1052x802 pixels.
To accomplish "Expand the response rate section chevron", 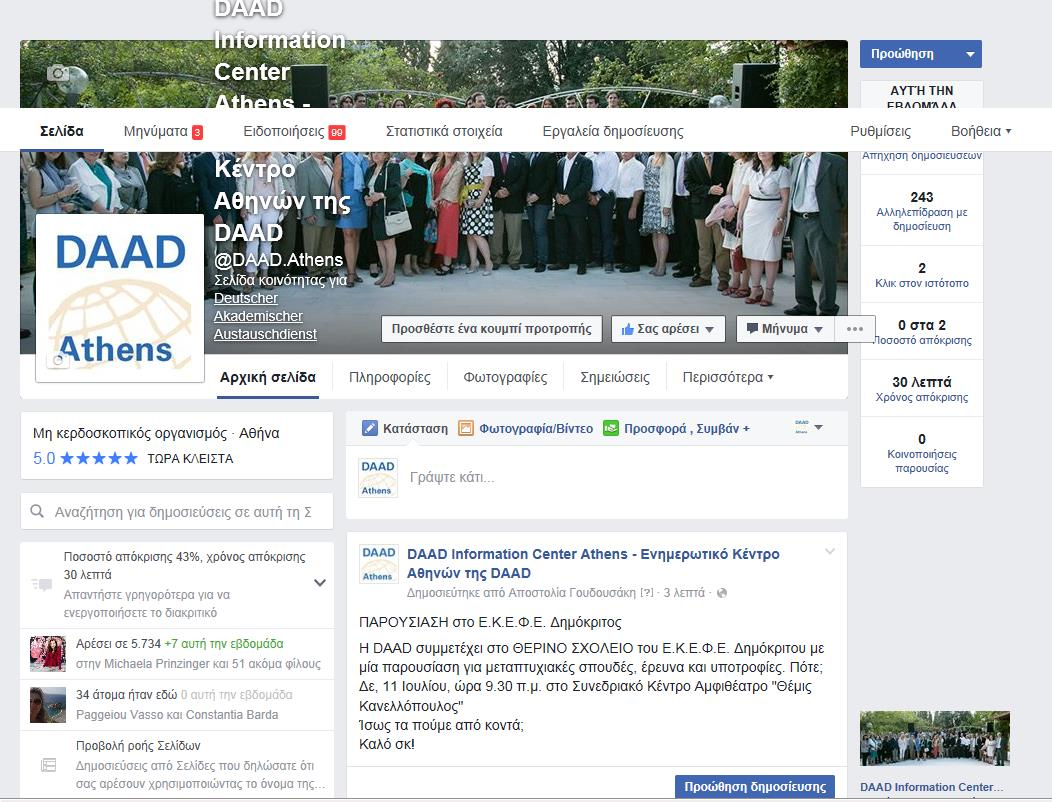I will point(320,583).
